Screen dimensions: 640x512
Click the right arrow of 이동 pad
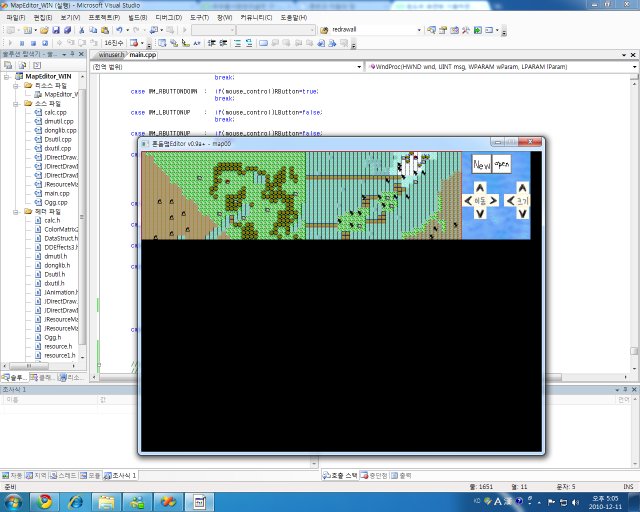click(x=493, y=200)
